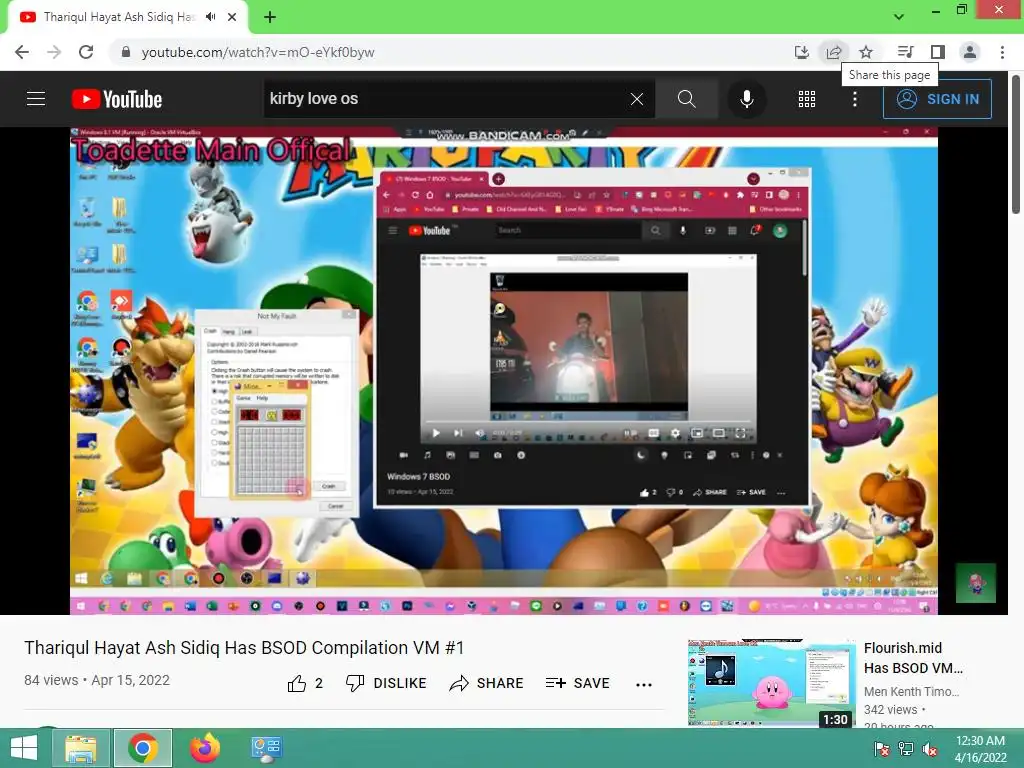
Task: Open the tab search dropdown arrow
Action: pos(899,16)
